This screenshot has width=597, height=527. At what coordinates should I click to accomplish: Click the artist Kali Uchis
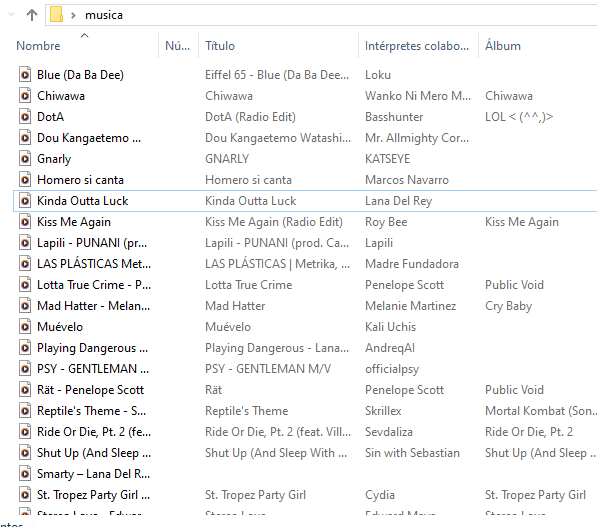(390, 327)
